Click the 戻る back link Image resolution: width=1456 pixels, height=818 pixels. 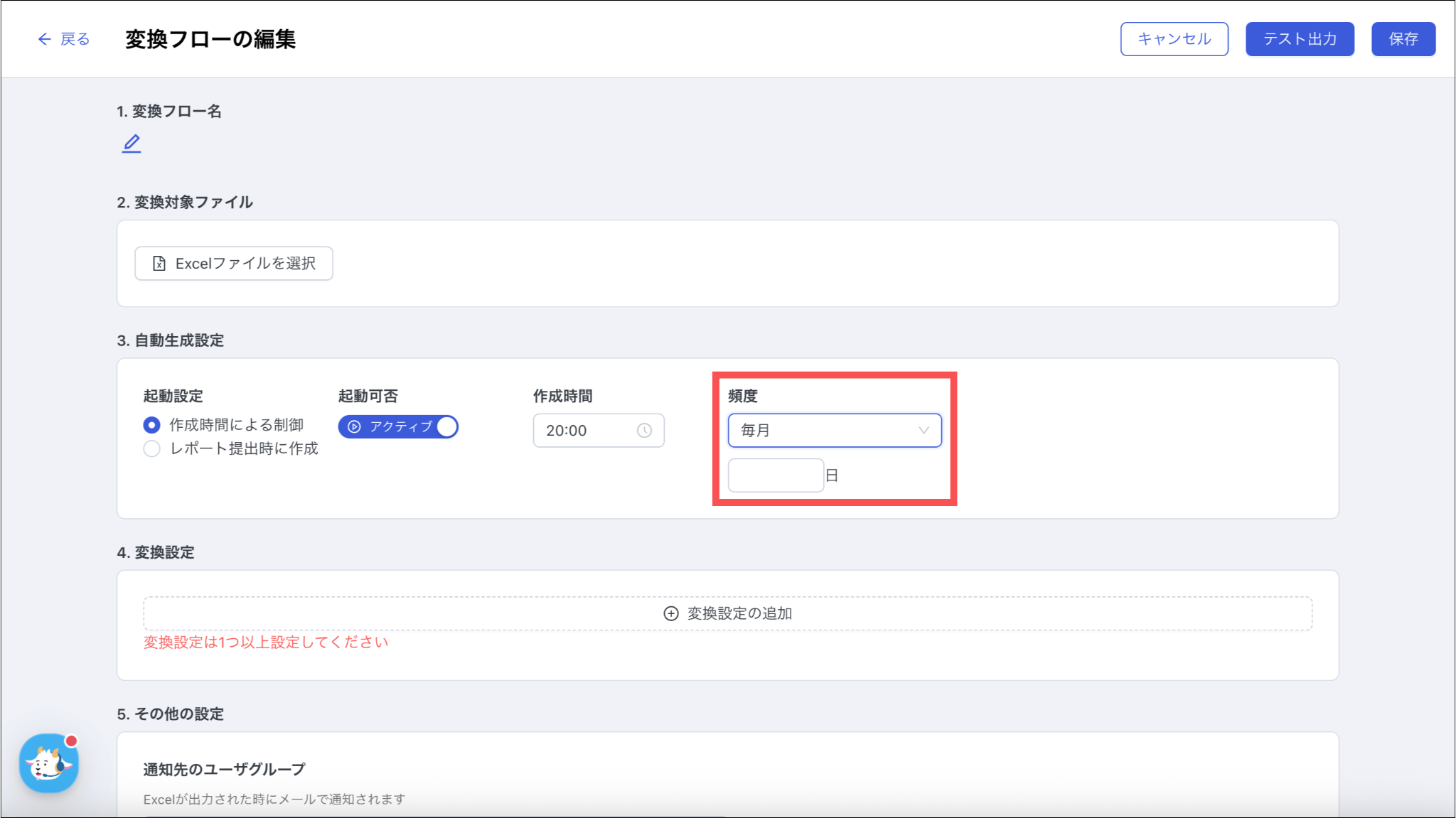pos(75,39)
